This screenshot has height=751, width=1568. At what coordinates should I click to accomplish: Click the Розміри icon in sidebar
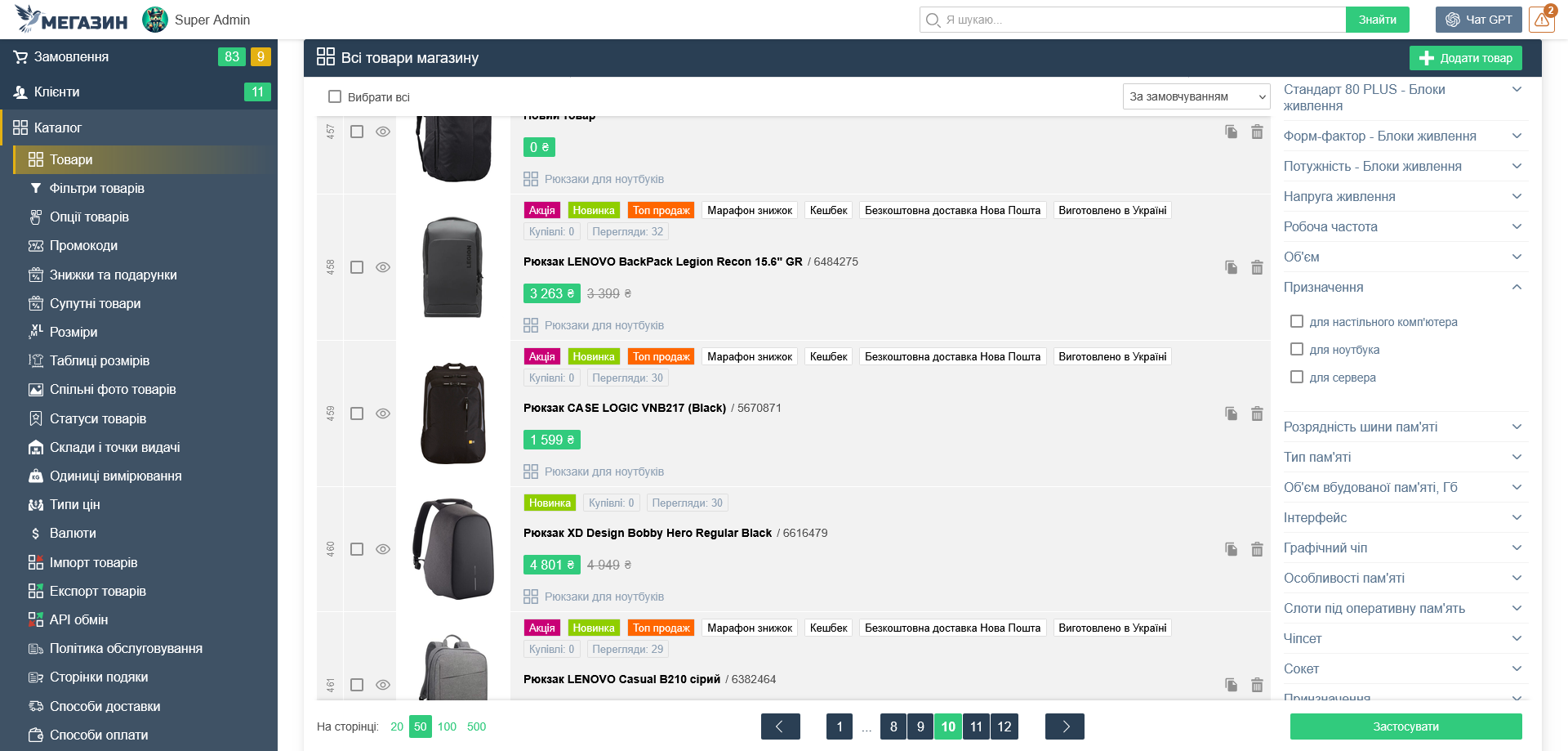click(x=36, y=332)
